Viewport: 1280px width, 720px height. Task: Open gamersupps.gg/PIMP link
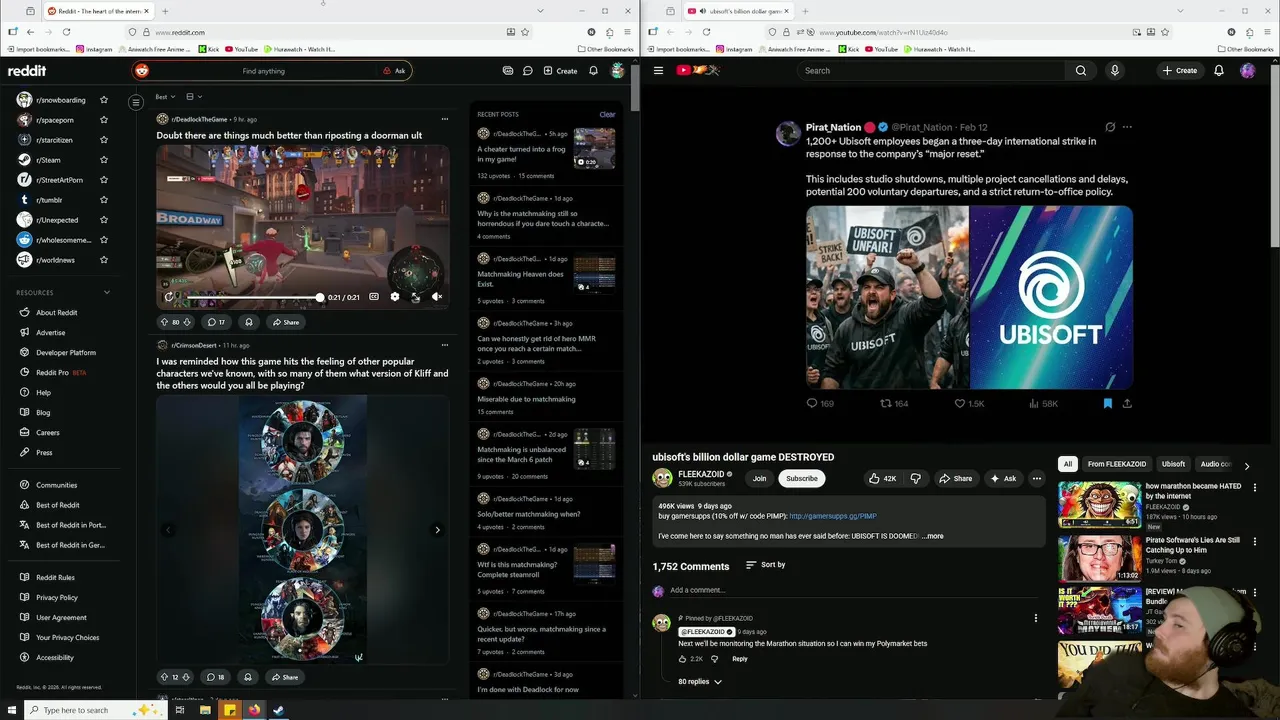832,516
